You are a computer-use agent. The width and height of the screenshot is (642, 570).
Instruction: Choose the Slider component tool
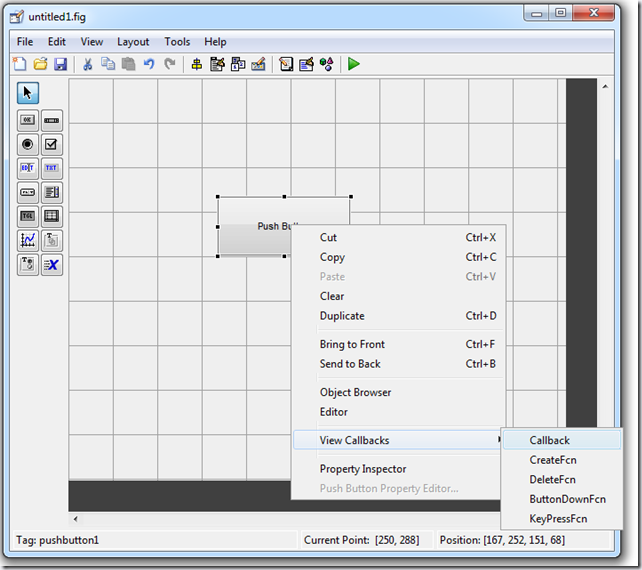coord(52,120)
